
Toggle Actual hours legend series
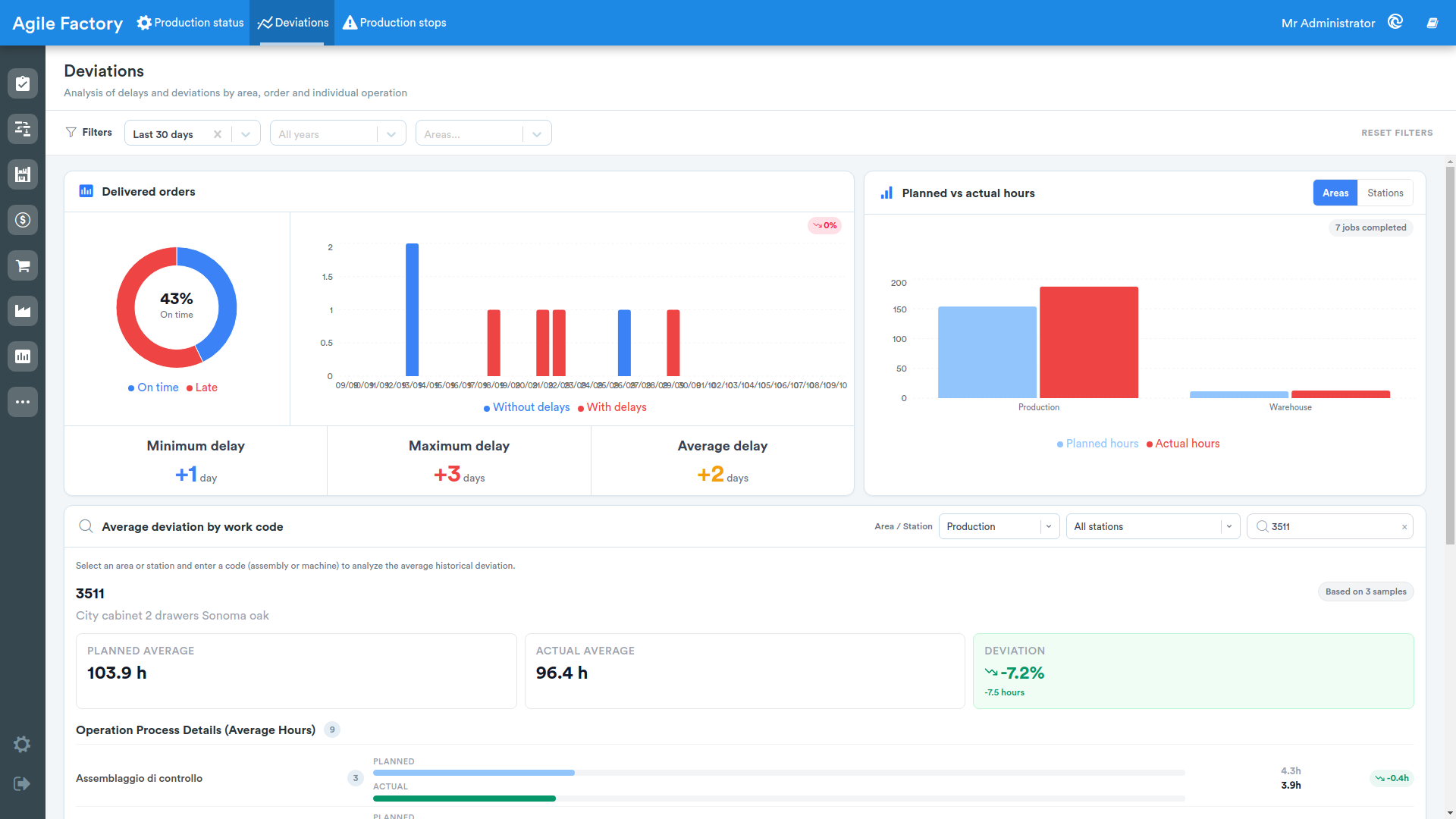pos(1183,444)
